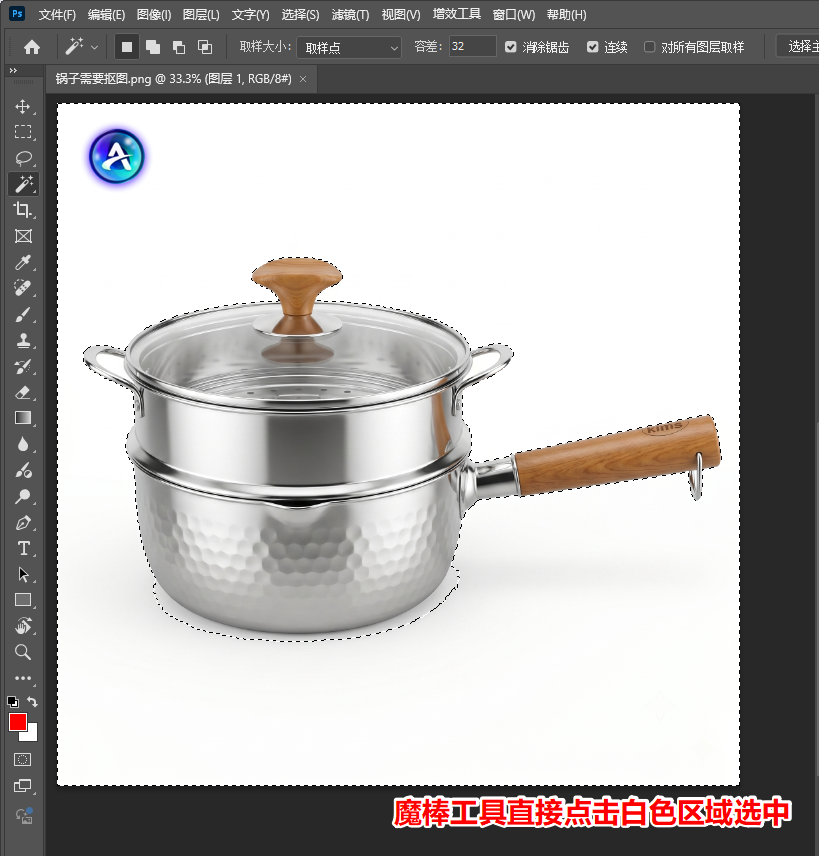Toggle Quick Mask mode
The image size is (819, 856).
click(x=22, y=759)
